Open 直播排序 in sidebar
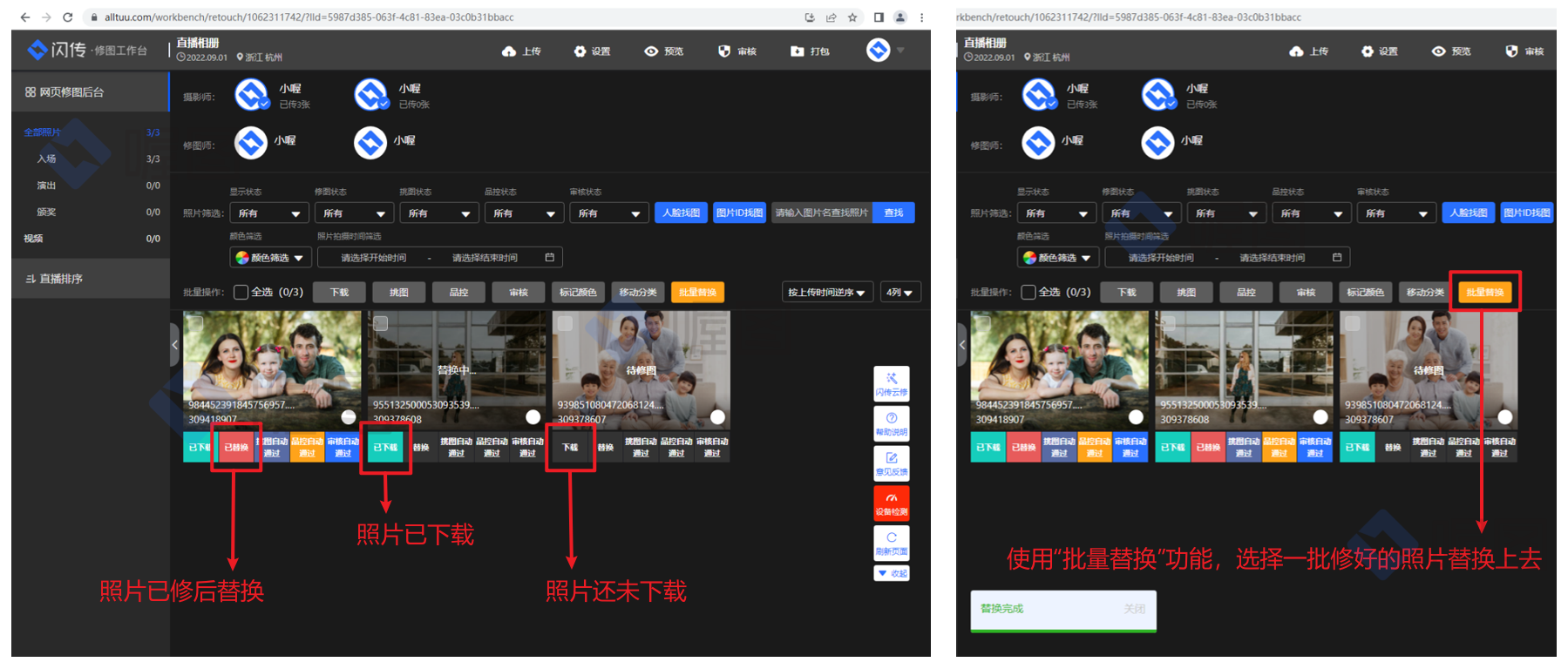 [x=91, y=279]
